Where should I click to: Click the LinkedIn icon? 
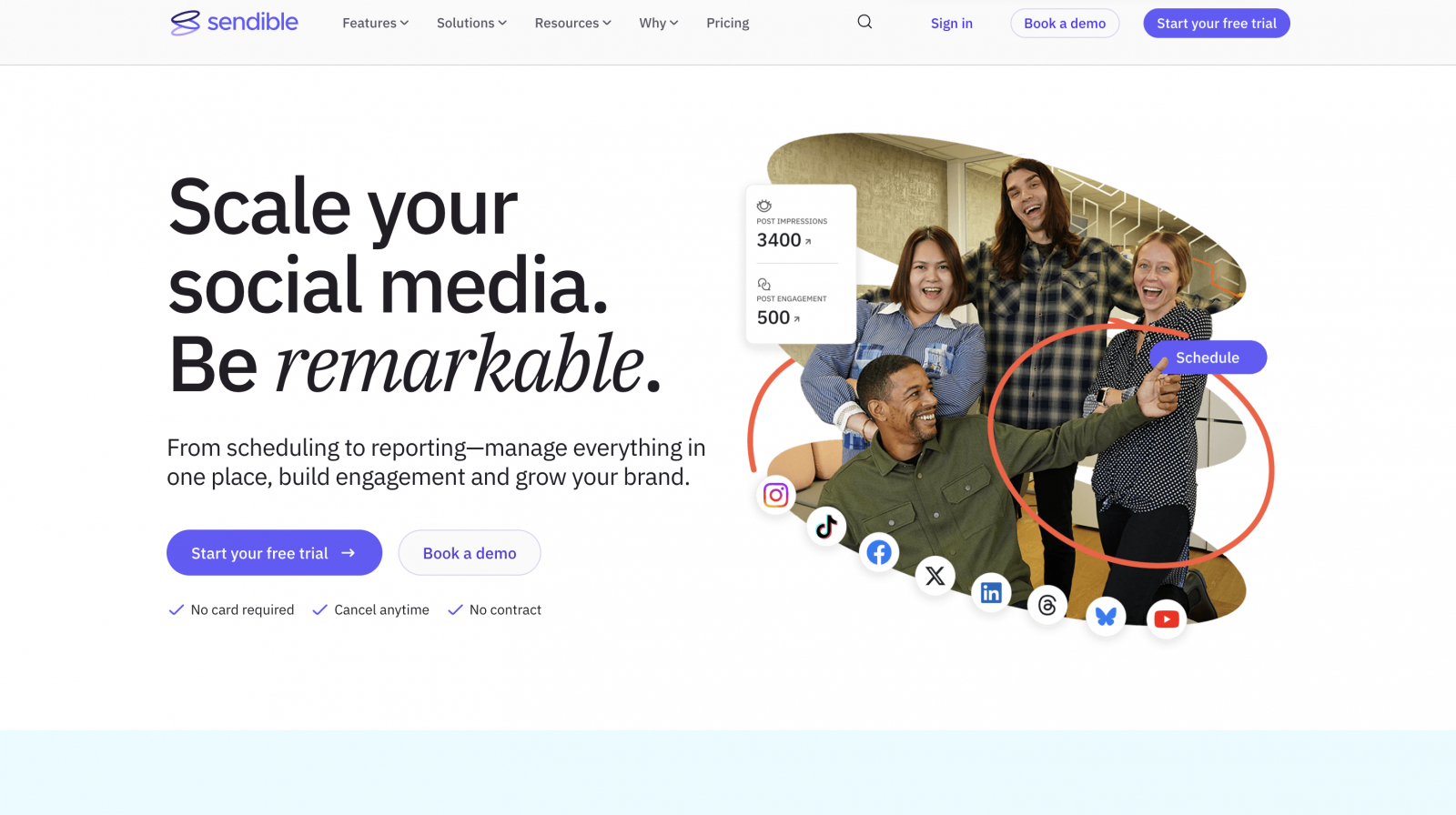point(991,593)
